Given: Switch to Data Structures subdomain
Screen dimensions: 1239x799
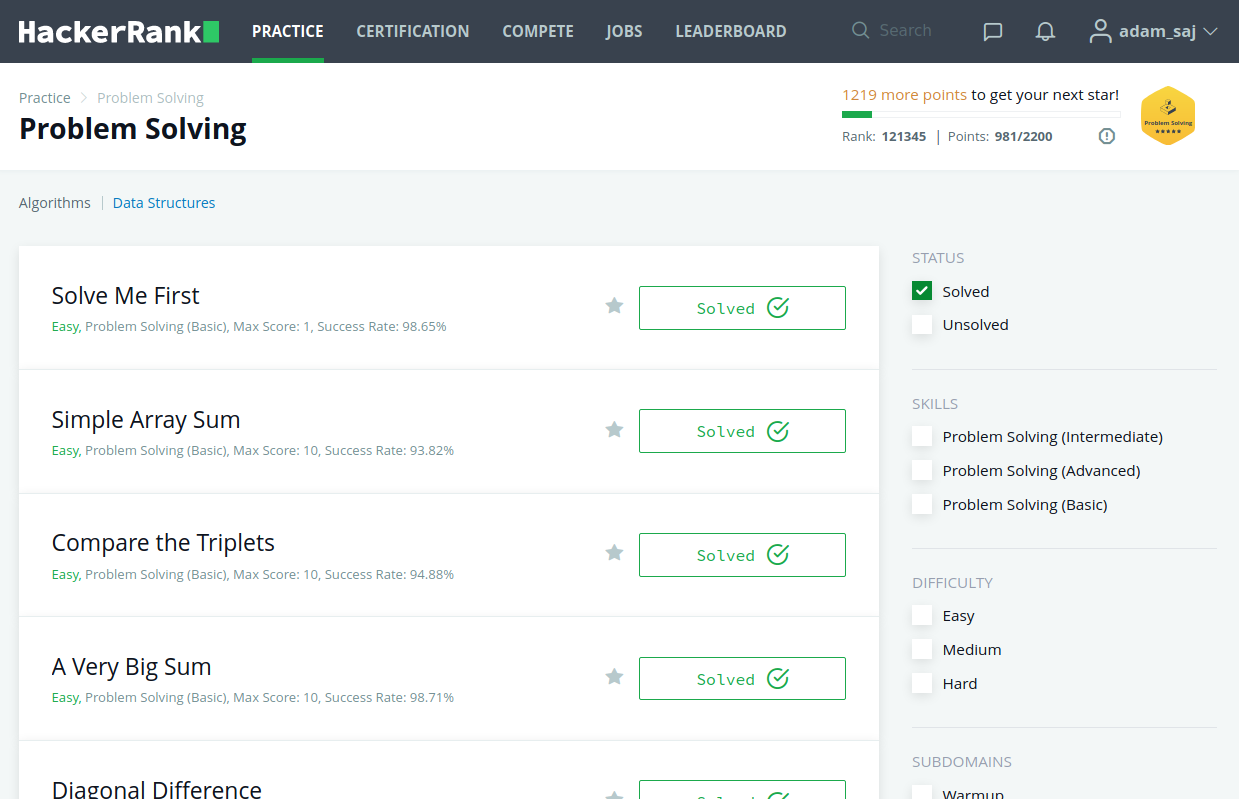Looking at the screenshot, I should click(164, 203).
